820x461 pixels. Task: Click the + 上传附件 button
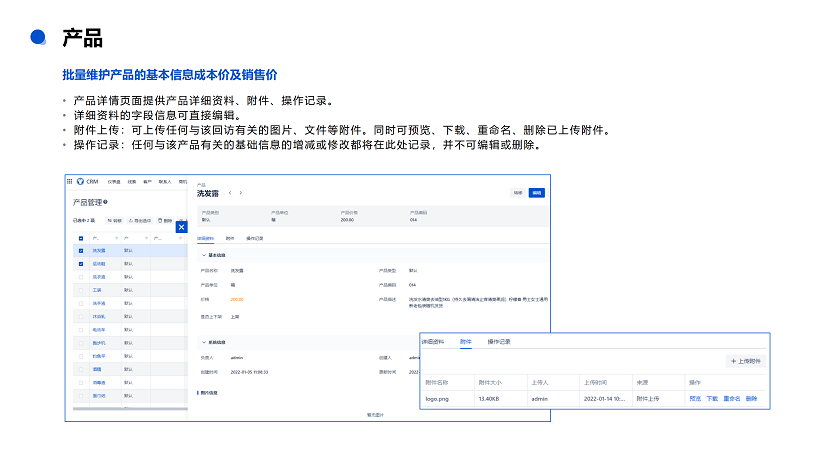coord(746,361)
